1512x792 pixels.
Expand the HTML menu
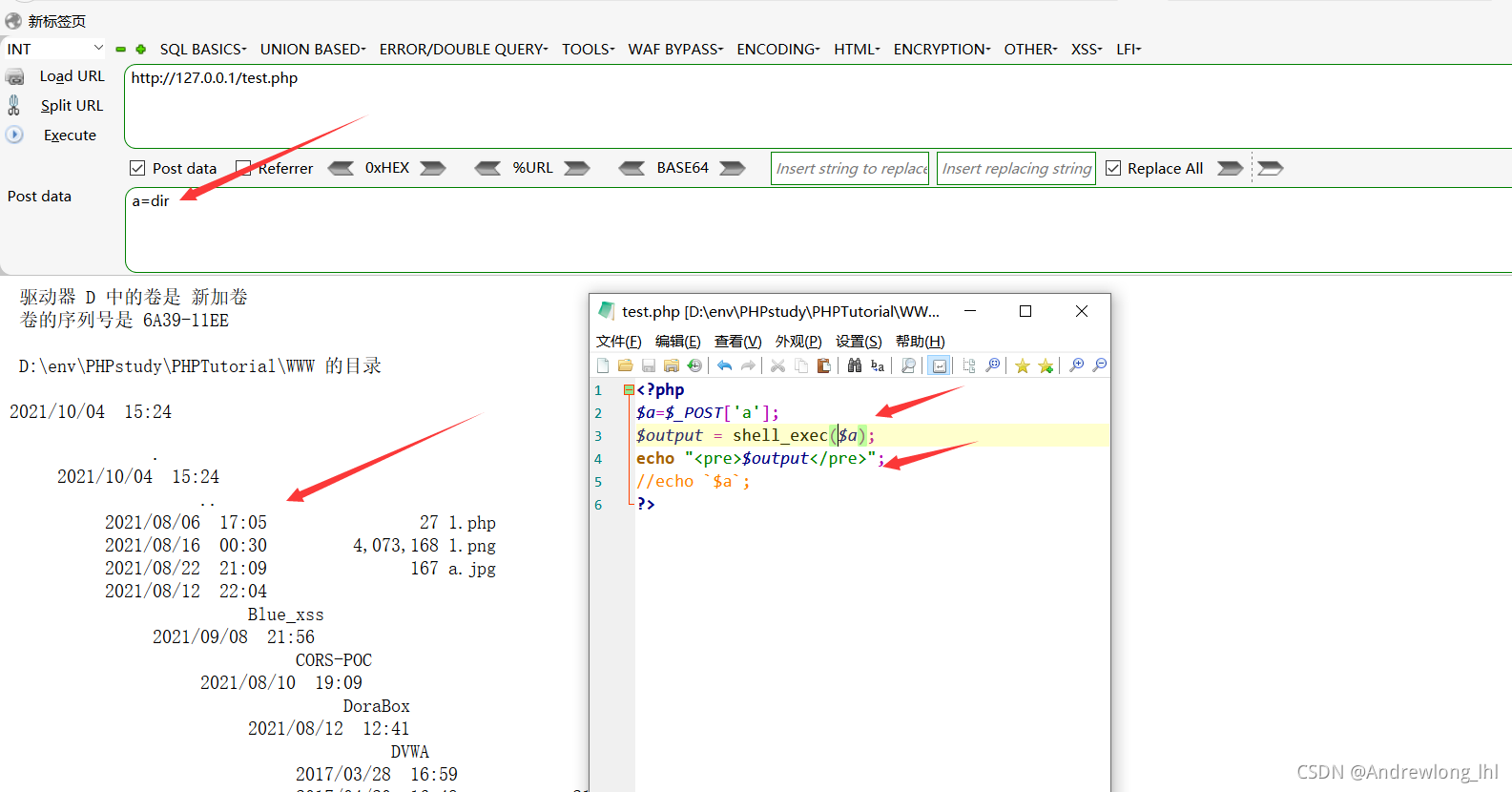[857, 49]
